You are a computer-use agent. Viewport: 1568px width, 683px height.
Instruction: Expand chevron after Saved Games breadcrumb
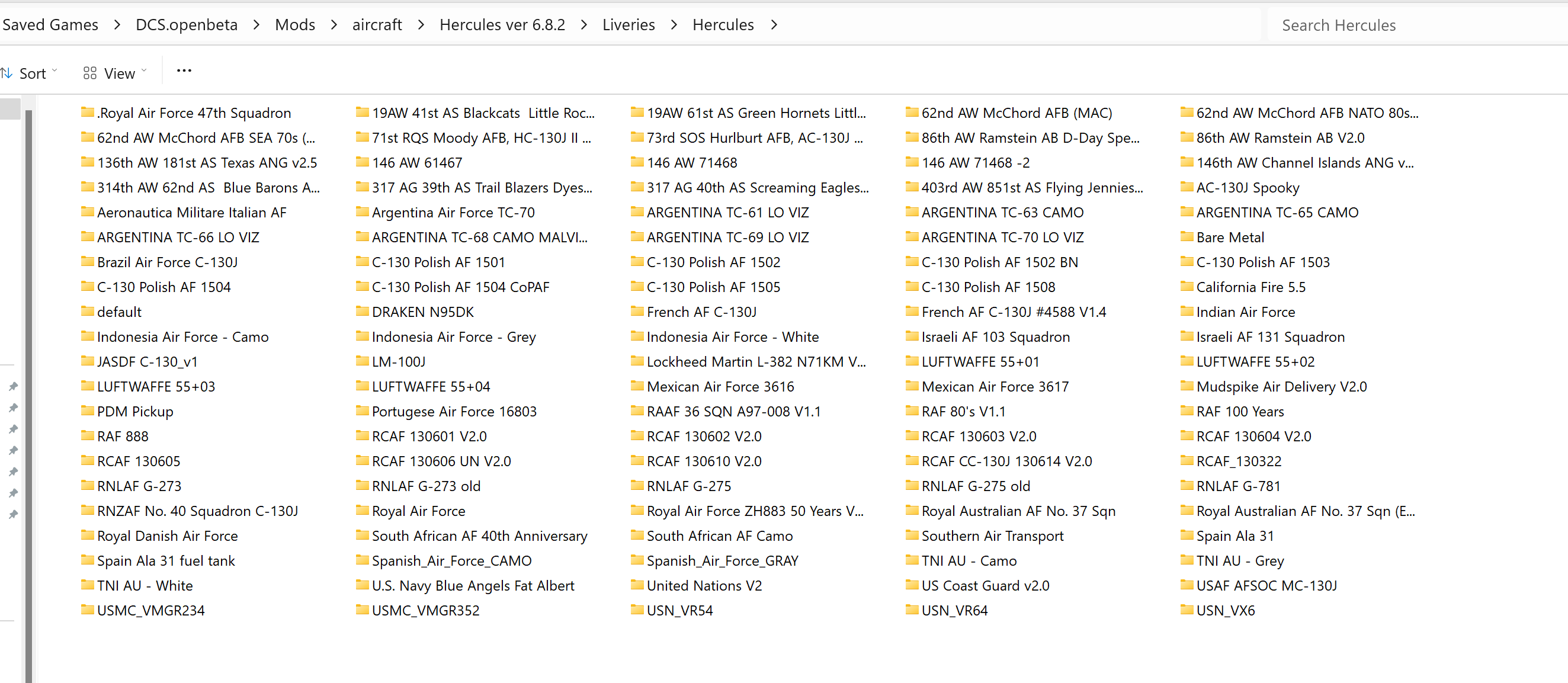click(117, 25)
